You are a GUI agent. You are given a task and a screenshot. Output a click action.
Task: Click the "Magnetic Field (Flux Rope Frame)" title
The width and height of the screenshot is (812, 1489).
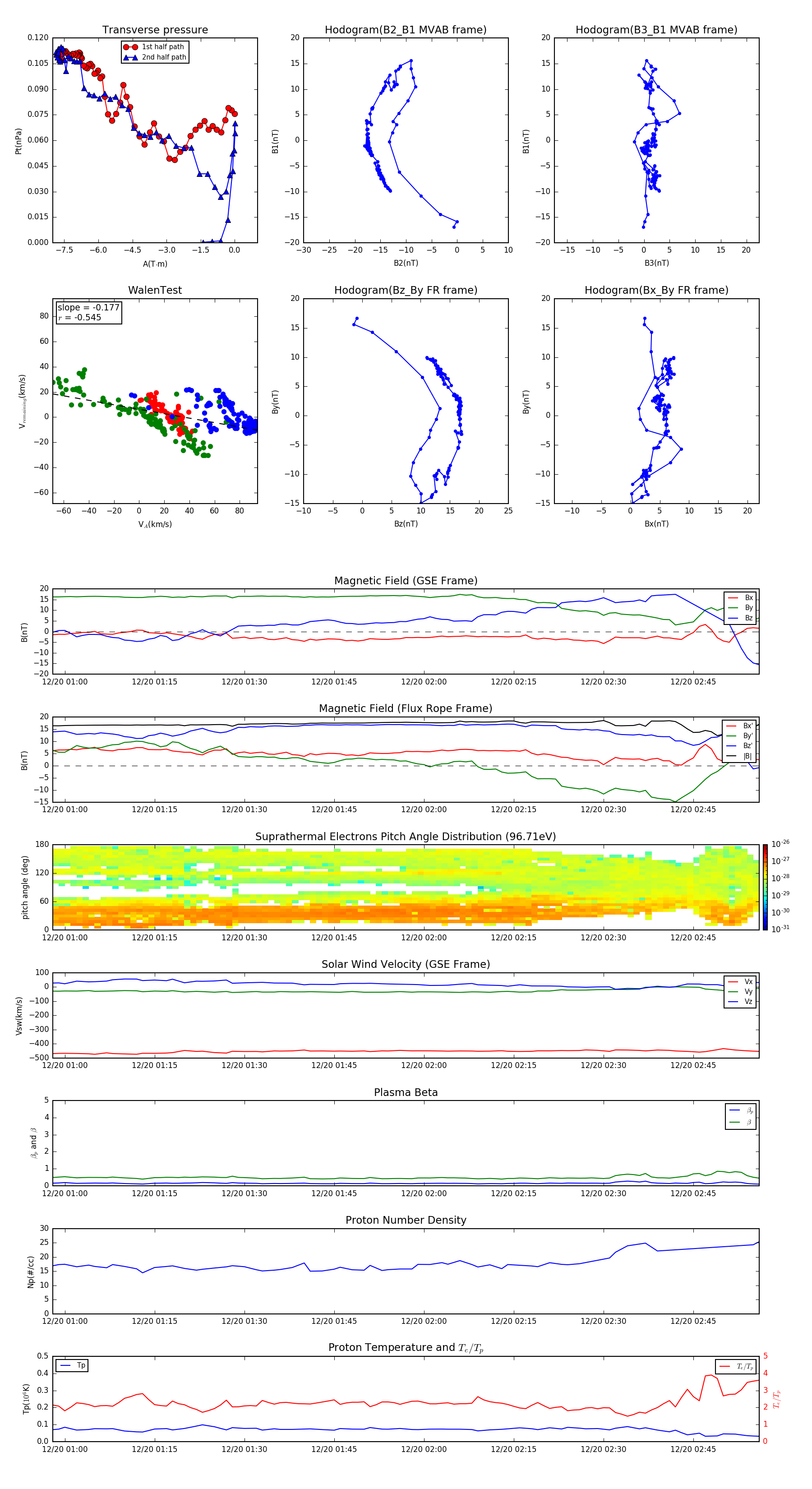[x=406, y=709]
